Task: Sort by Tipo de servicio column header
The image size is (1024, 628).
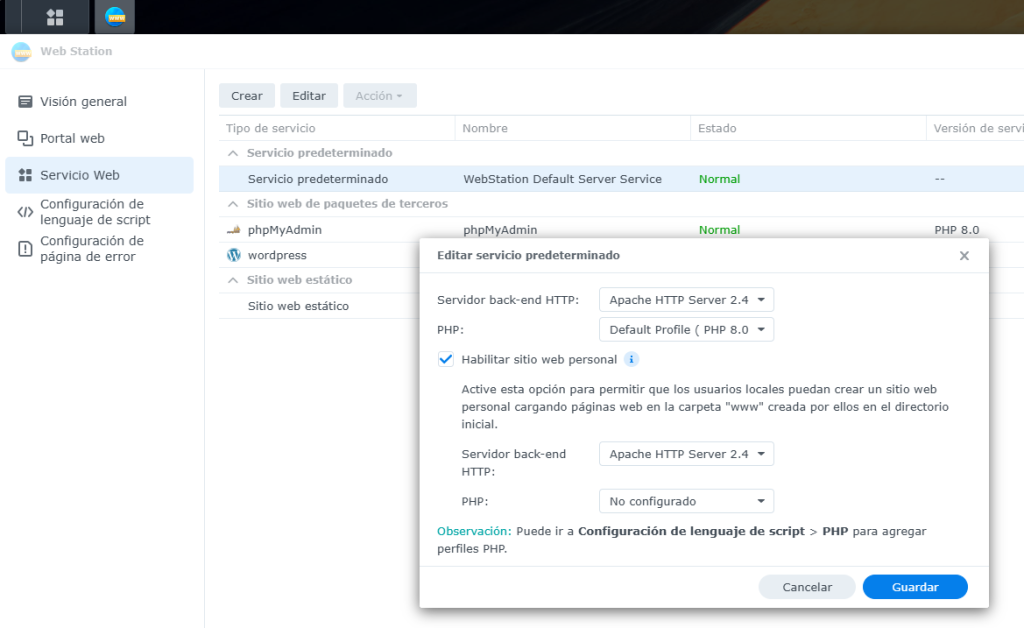Action: point(336,129)
